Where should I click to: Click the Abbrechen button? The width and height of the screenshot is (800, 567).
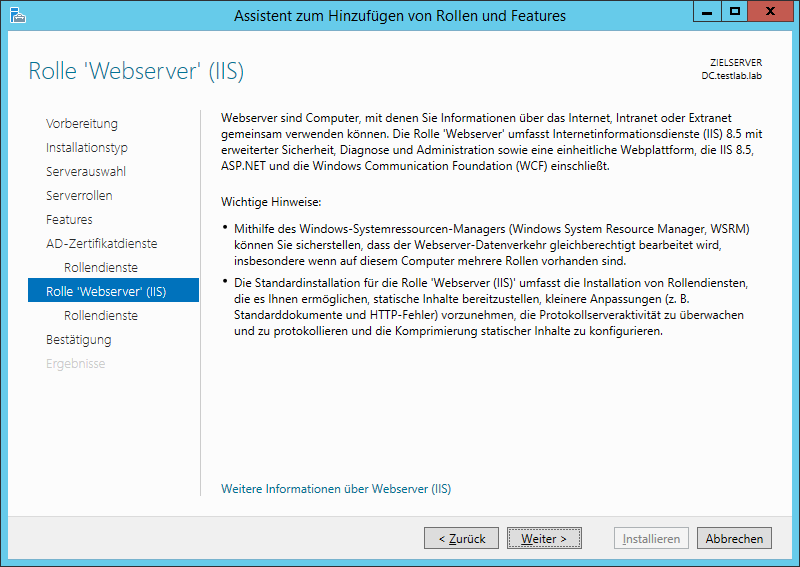734,538
